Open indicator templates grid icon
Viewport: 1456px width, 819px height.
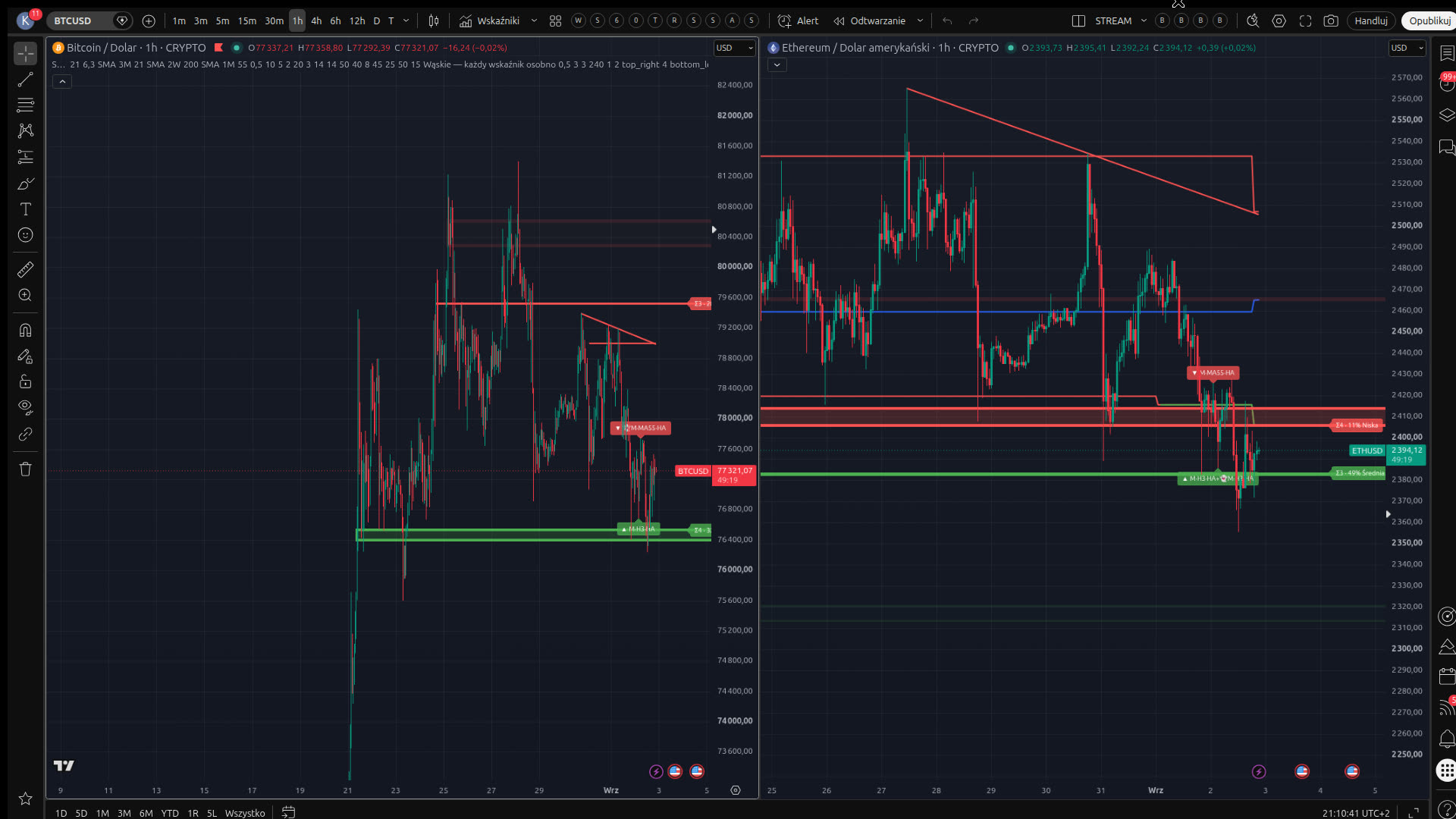pyautogui.click(x=555, y=21)
